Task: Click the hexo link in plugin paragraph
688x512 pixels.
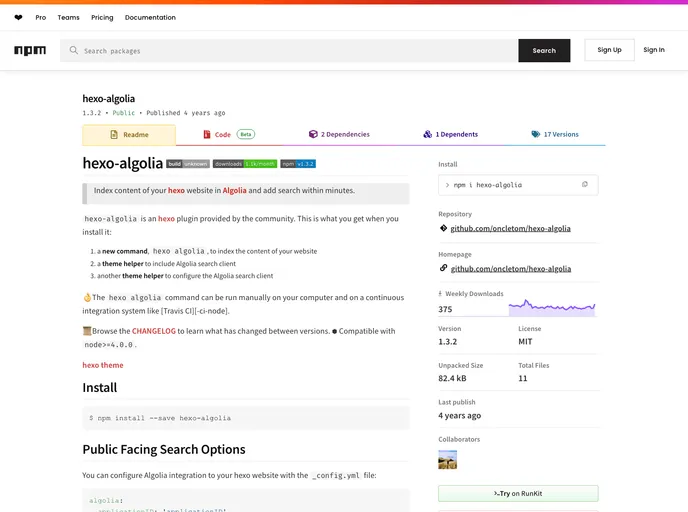Action: click(166, 218)
